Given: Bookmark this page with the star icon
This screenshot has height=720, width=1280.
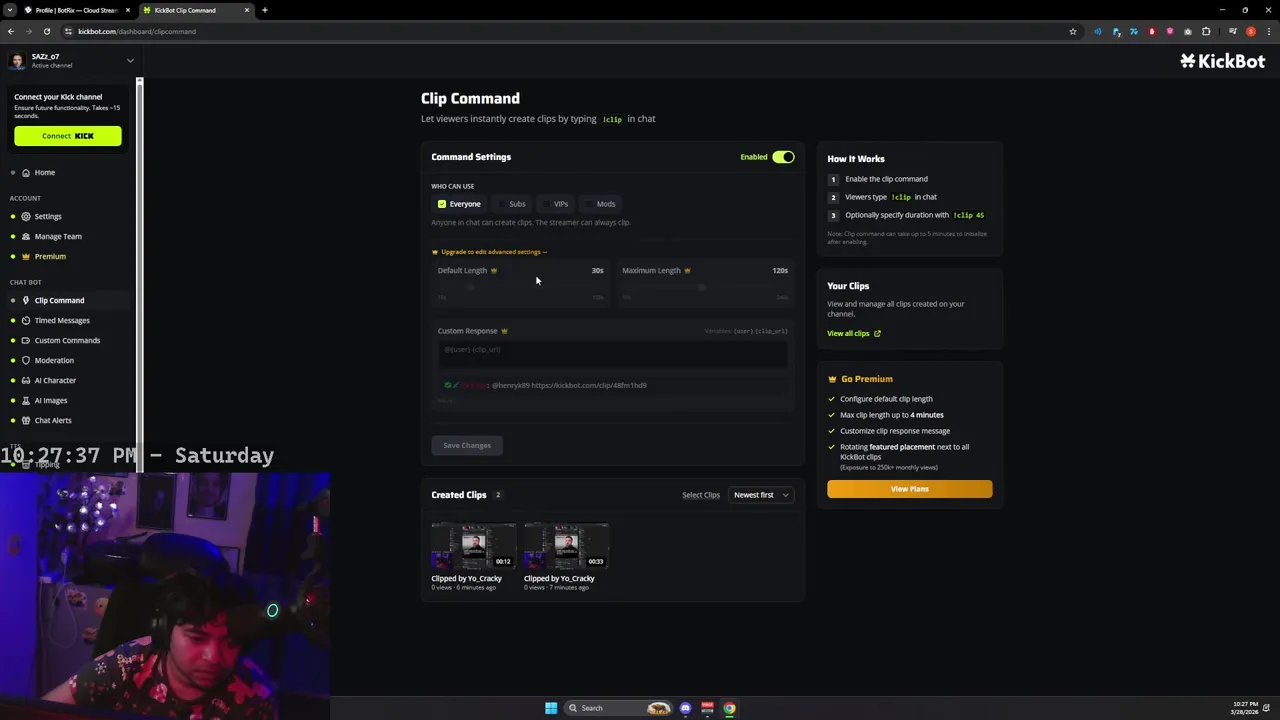Looking at the screenshot, I should pos(1073,31).
